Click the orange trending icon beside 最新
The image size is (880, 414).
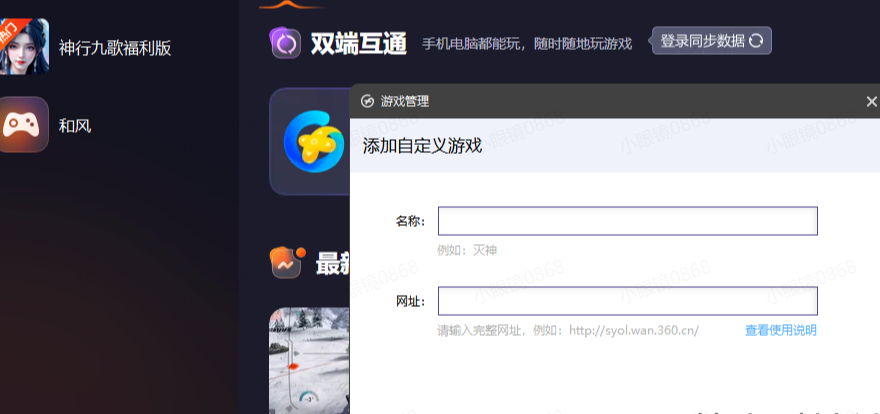(x=287, y=263)
